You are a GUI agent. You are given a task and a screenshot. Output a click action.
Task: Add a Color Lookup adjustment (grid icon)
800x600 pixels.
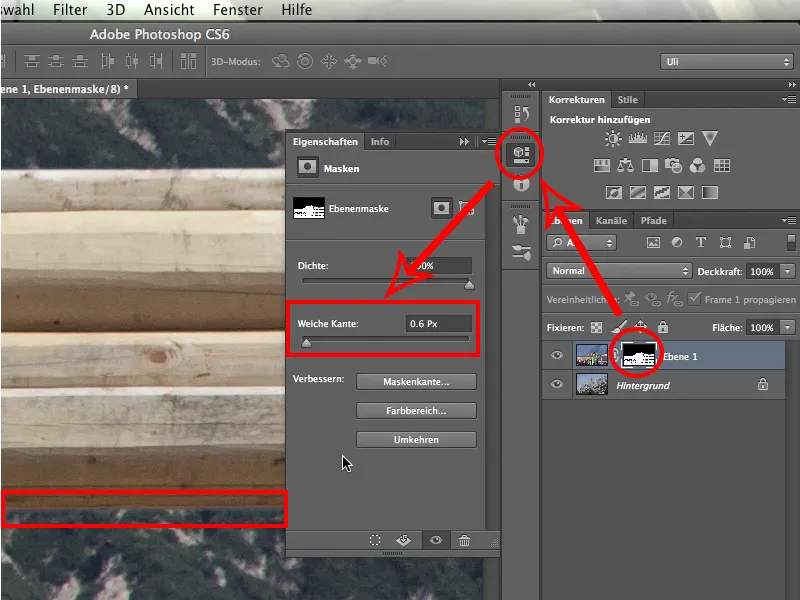[721, 165]
